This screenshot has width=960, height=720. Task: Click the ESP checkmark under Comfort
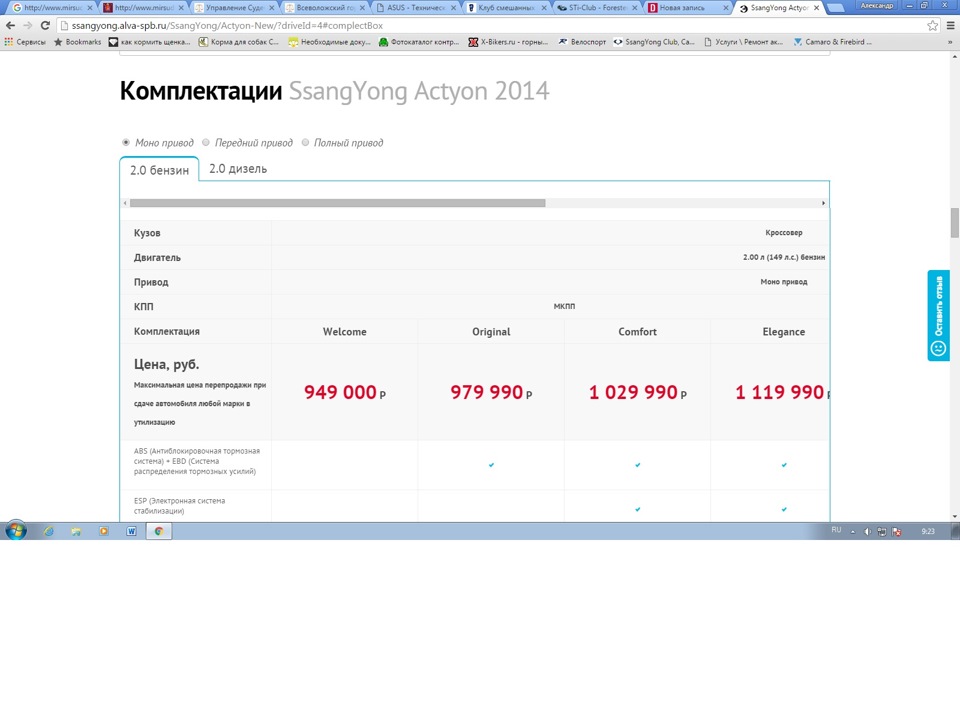(x=637, y=509)
